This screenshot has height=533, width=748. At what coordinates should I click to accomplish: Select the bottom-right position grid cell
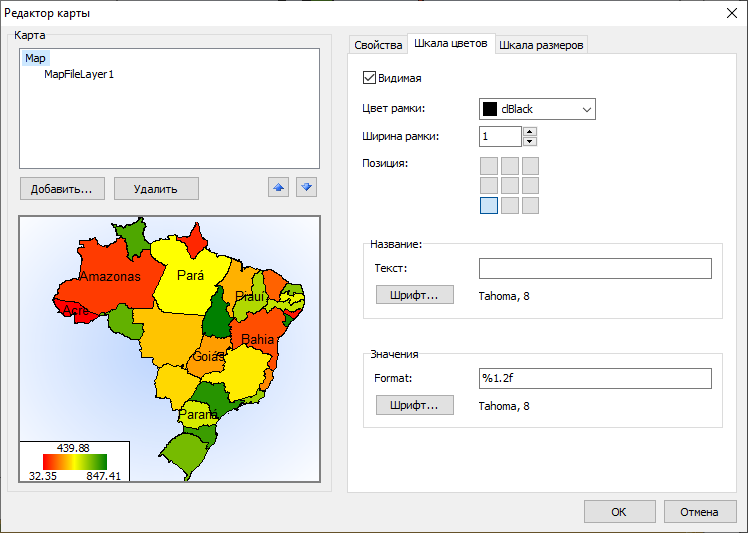pyautogui.click(x=530, y=205)
